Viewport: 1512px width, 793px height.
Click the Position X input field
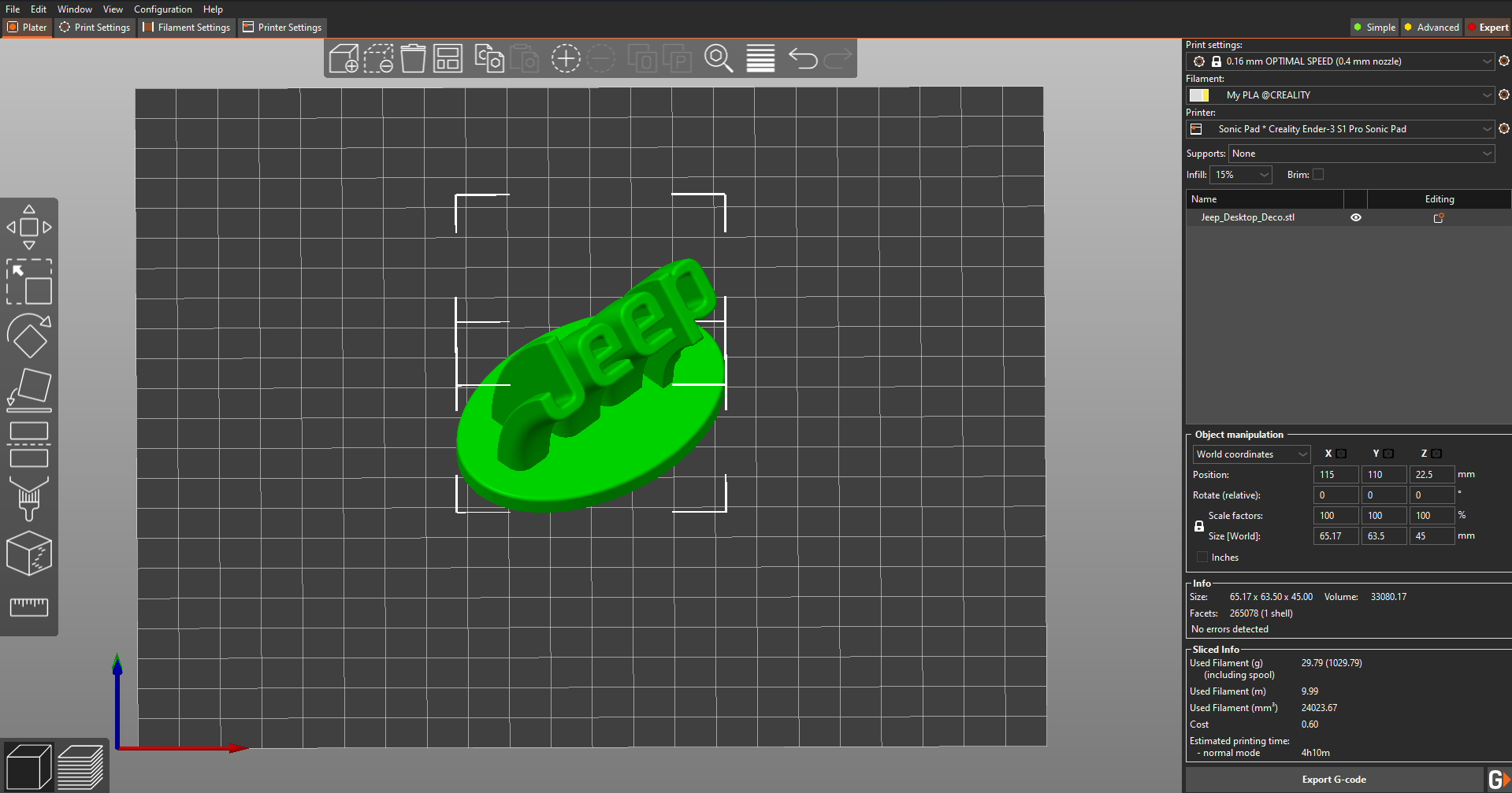click(x=1336, y=475)
